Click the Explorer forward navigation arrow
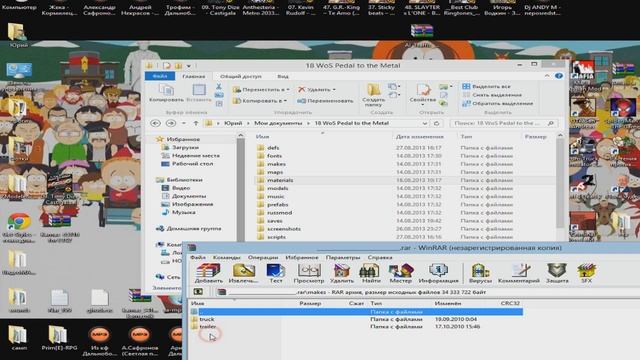 point(171,123)
